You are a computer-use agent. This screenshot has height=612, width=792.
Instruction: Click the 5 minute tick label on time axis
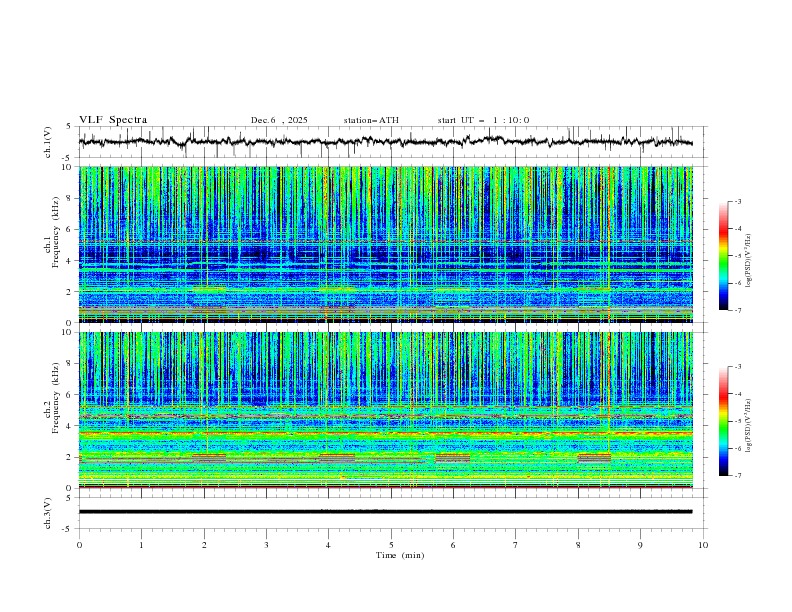pyautogui.click(x=391, y=545)
